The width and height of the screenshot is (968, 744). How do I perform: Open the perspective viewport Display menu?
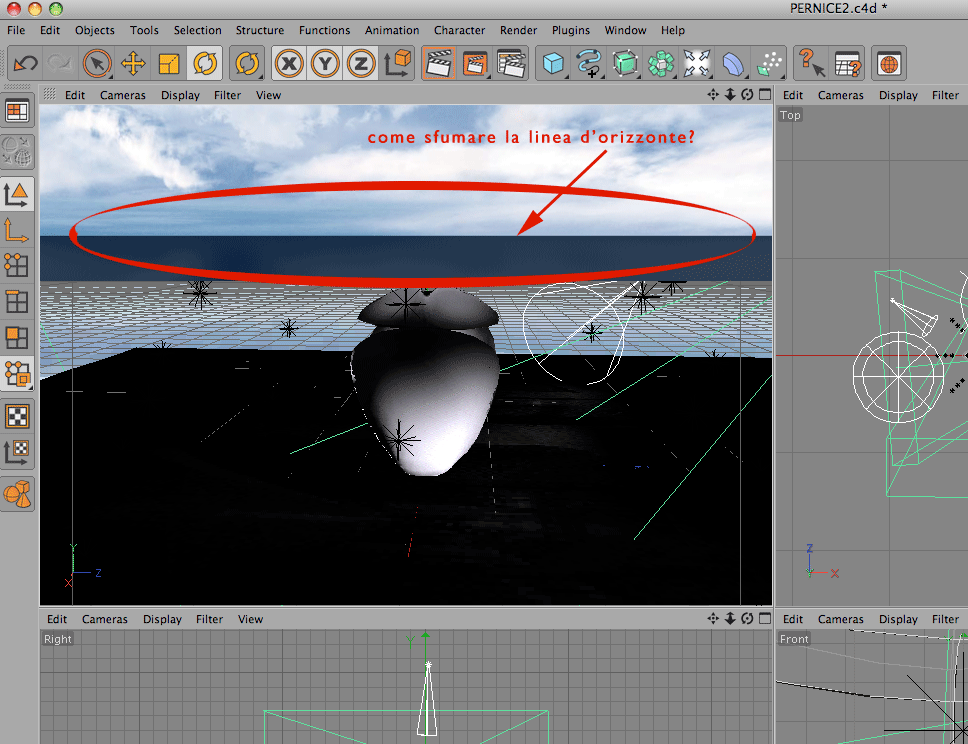click(x=180, y=95)
